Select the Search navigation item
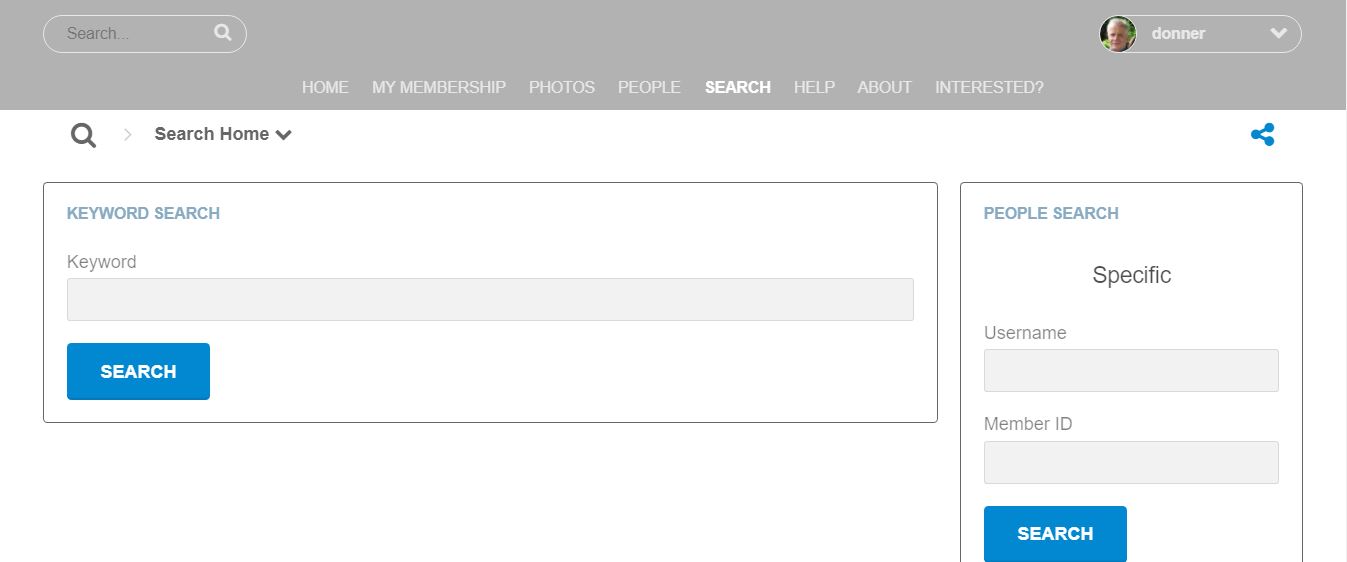Screen dimensions: 1347x562 (x=737, y=87)
